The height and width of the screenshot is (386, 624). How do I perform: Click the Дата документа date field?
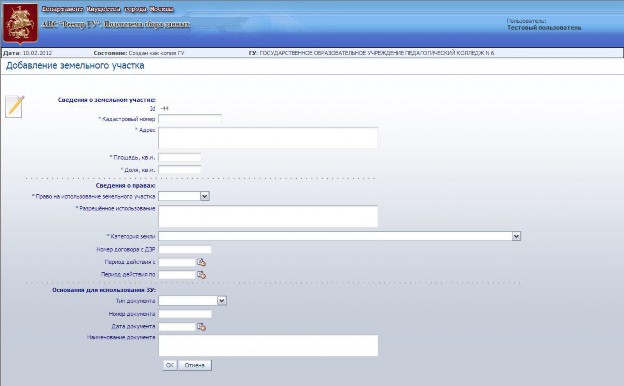click(177, 327)
